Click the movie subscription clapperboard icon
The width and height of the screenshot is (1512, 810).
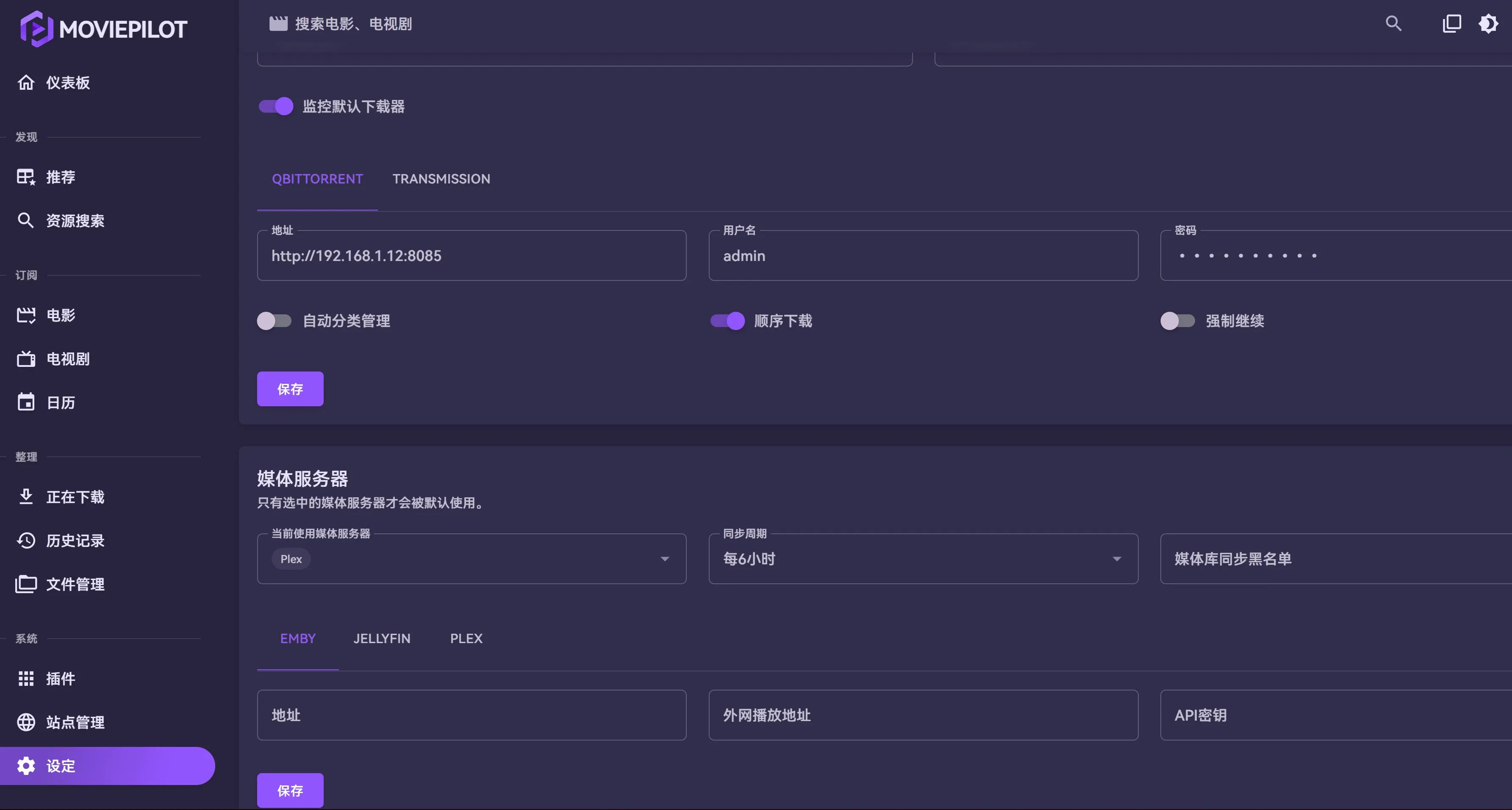[x=26, y=315]
